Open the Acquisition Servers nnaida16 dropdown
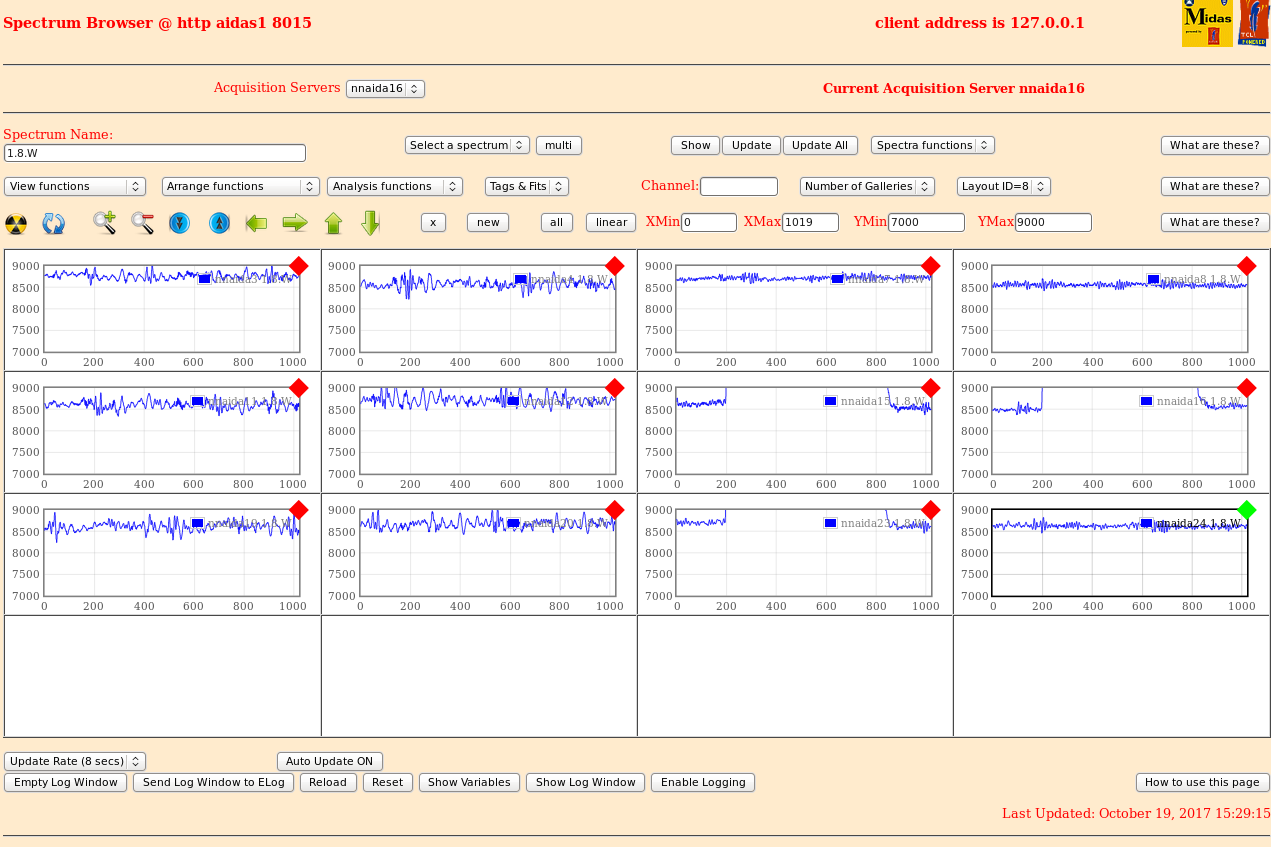This screenshot has width=1271, height=847. [385, 89]
